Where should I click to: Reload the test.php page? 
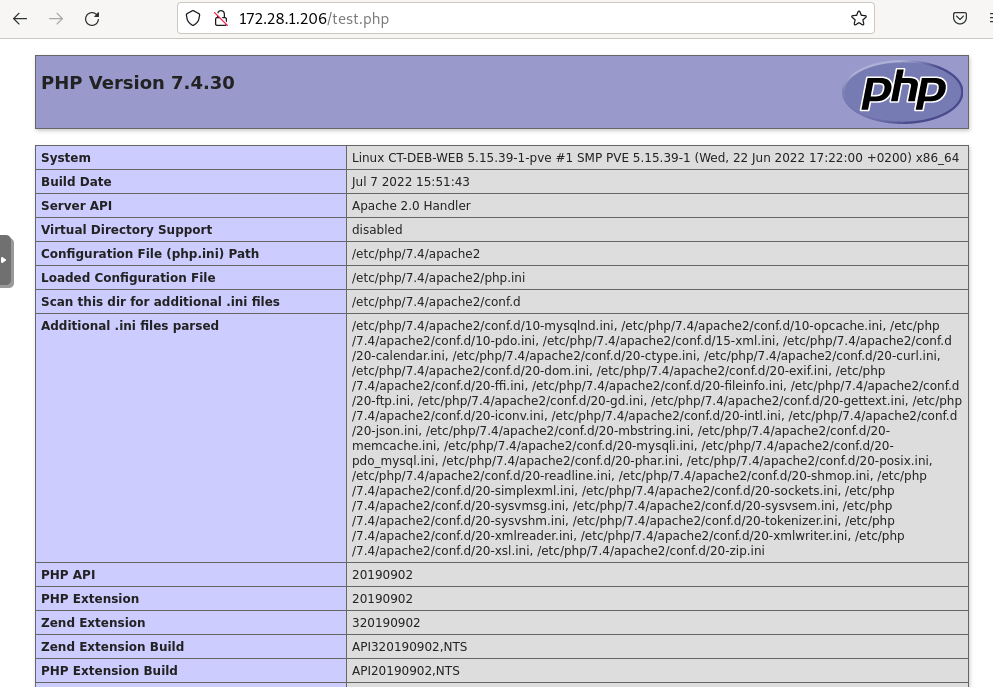point(92,18)
